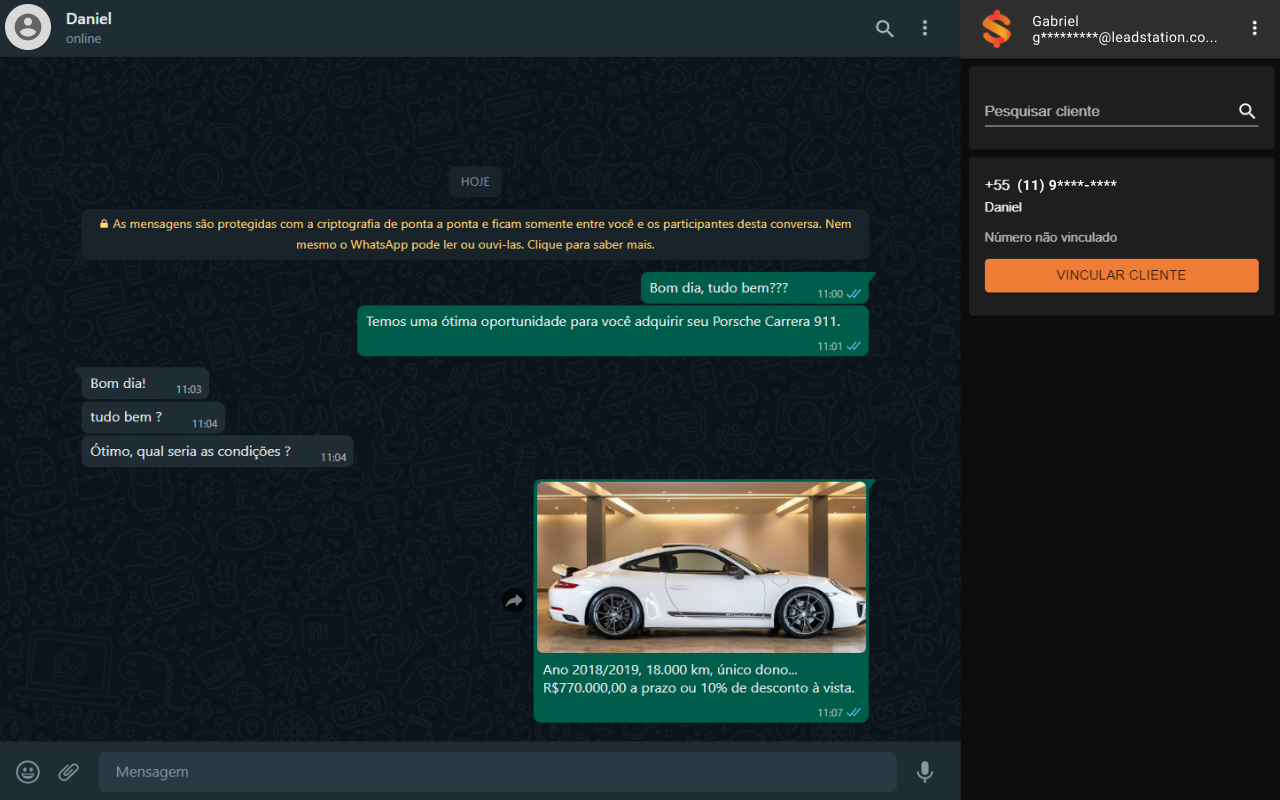Viewport: 1280px width, 800px height.
Task: Search within the Daniel conversation
Action: coord(885,28)
